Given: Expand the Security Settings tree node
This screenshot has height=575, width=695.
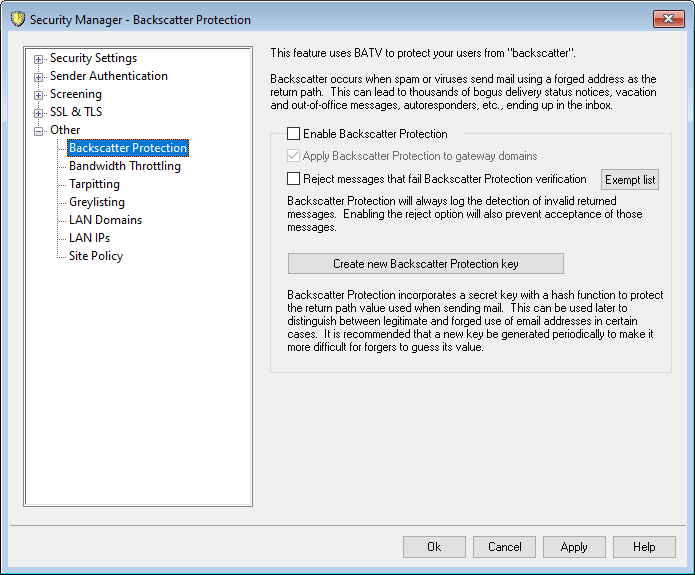Looking at the screenshot, I should (39, 59).
